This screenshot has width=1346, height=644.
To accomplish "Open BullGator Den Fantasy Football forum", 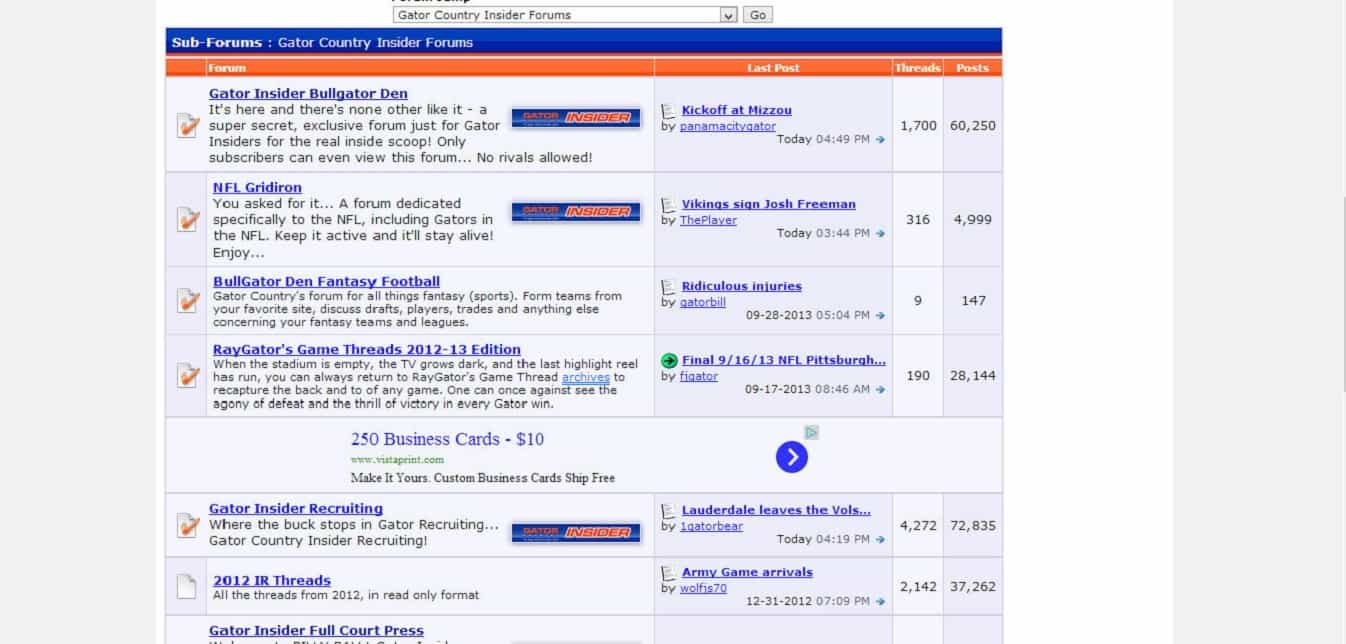I will coord(326,282).
